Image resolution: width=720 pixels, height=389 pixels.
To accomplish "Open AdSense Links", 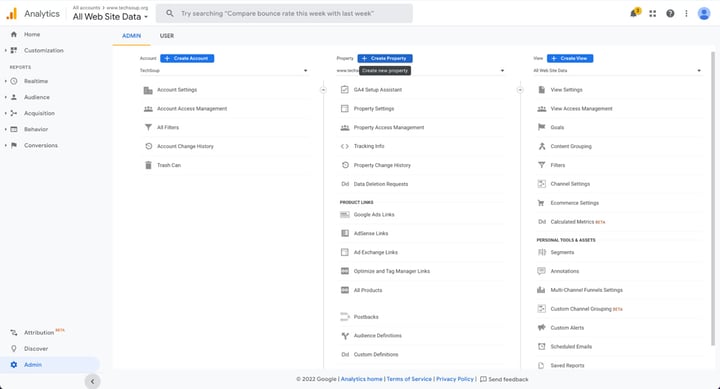I will click(371, 233).
